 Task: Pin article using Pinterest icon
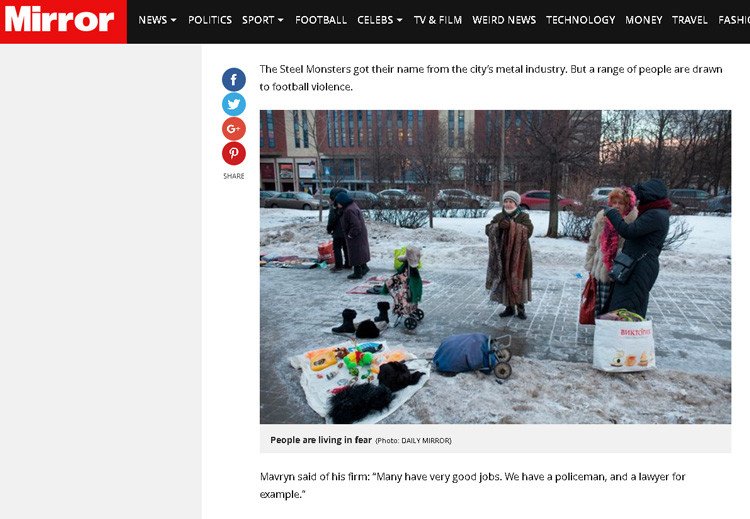tap(233, 154)
